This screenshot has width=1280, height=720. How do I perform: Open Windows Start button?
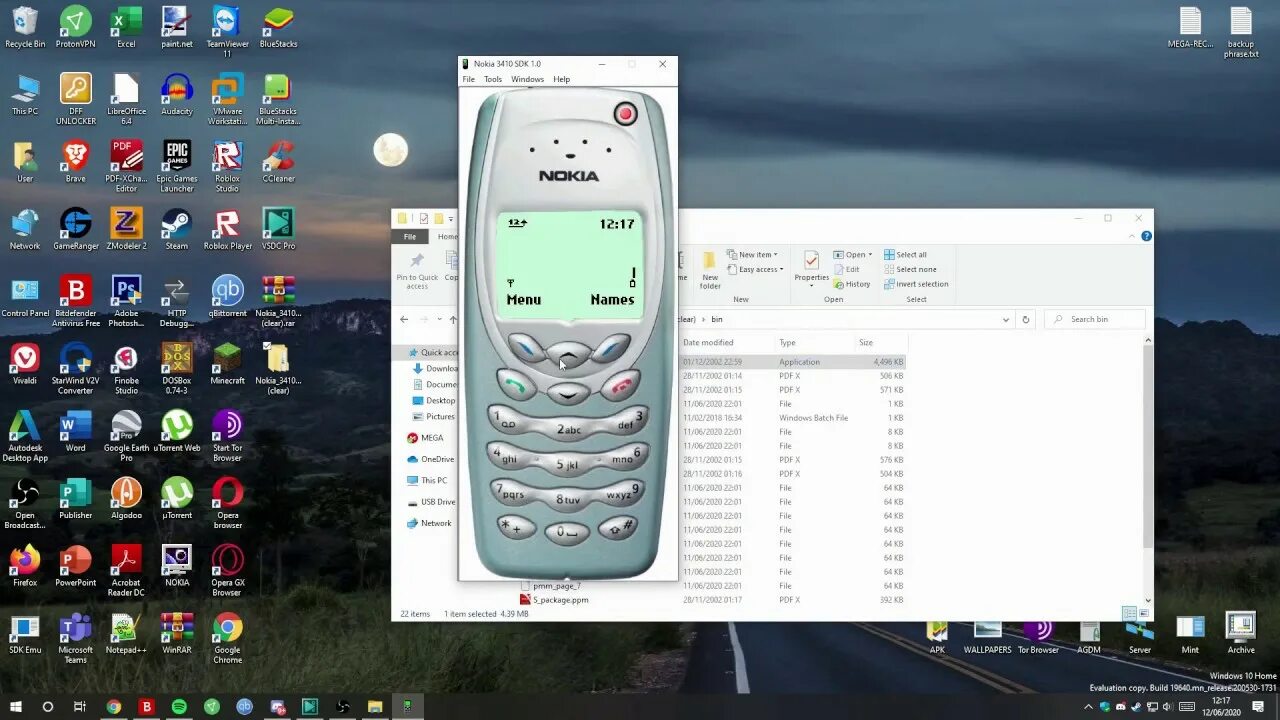point(15,706)
